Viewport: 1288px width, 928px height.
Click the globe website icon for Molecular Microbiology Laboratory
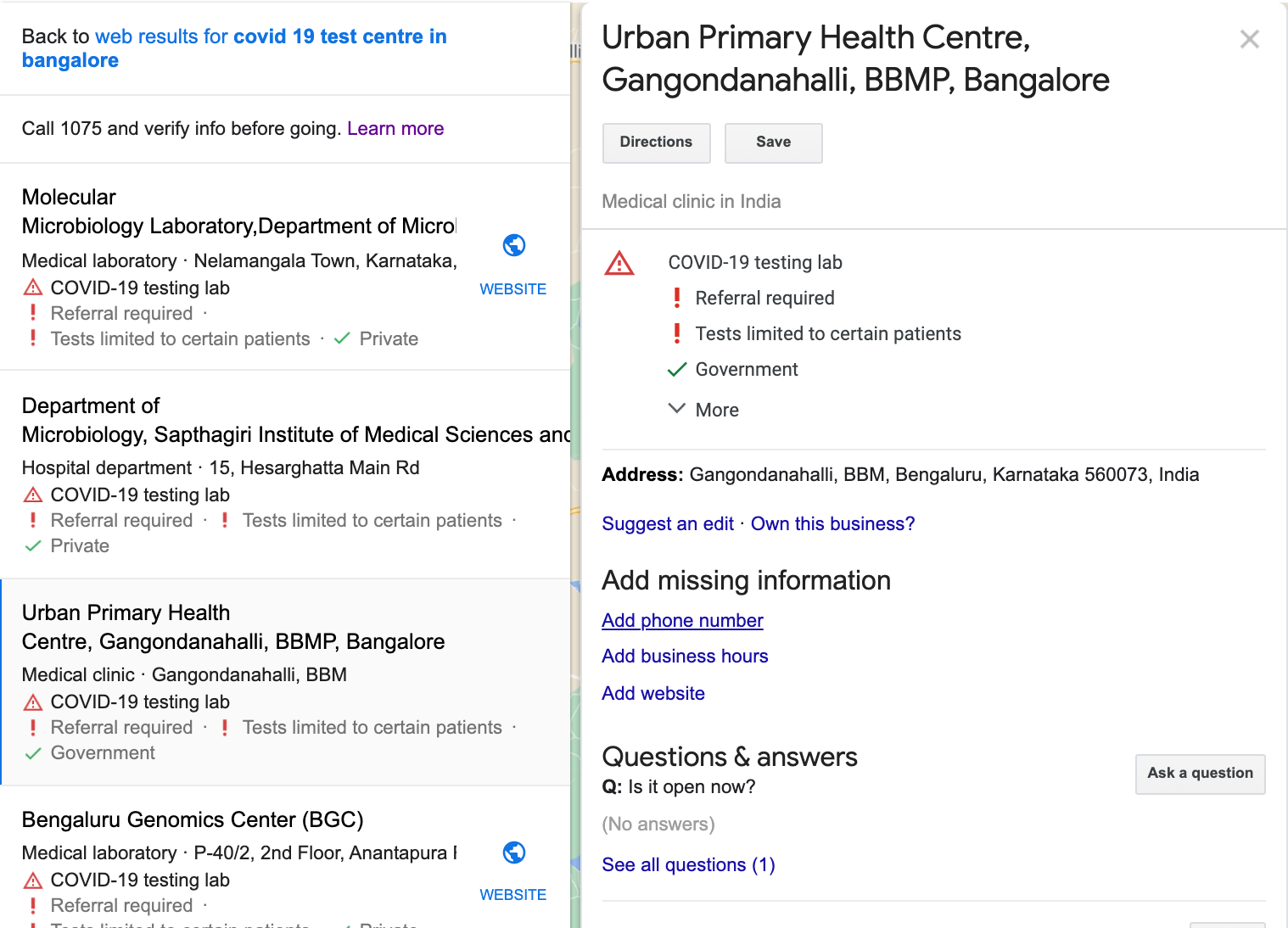pos(514,245)
